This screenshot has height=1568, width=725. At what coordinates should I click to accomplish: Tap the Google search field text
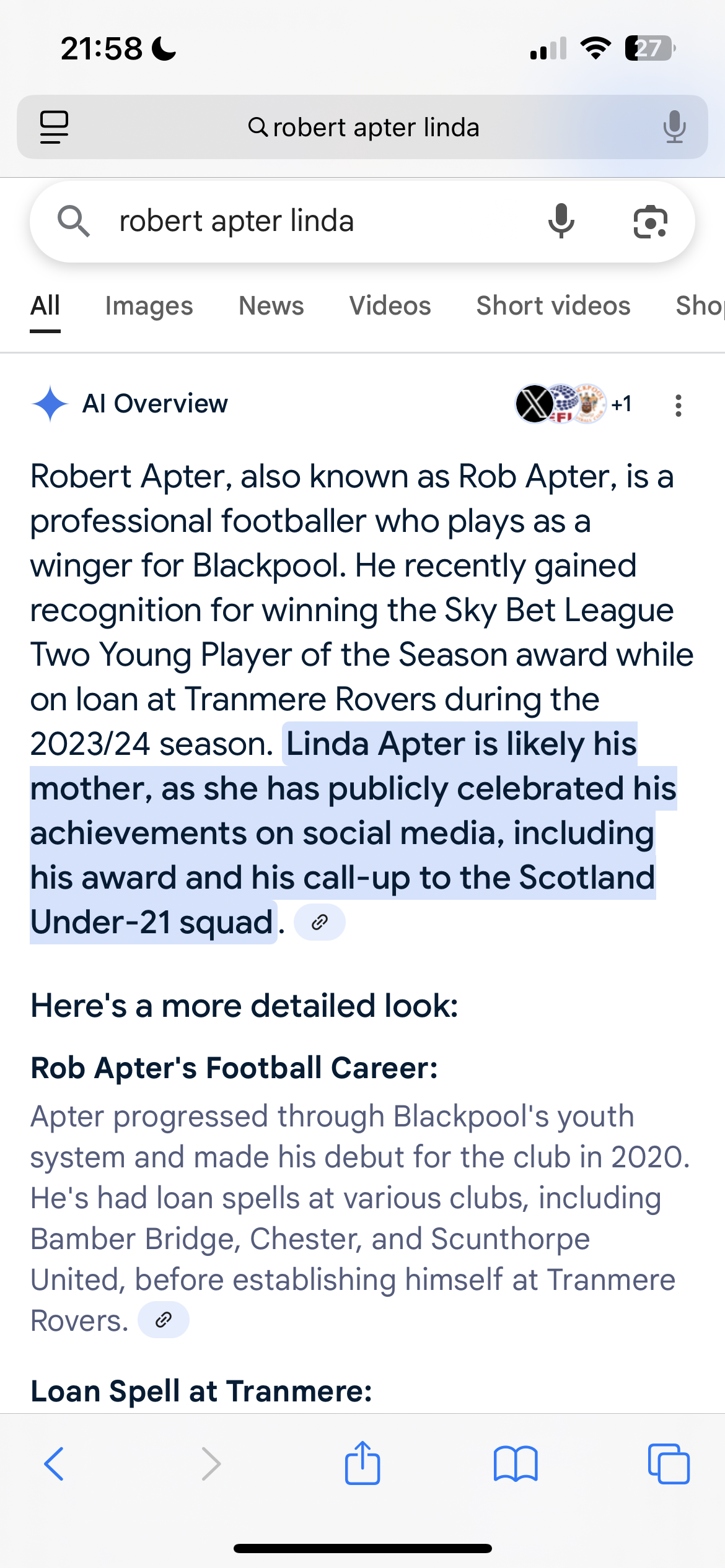236,221
